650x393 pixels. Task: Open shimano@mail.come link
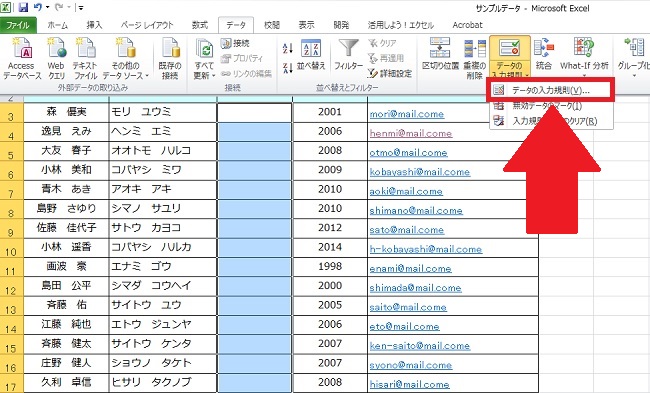tap(416, 211)
